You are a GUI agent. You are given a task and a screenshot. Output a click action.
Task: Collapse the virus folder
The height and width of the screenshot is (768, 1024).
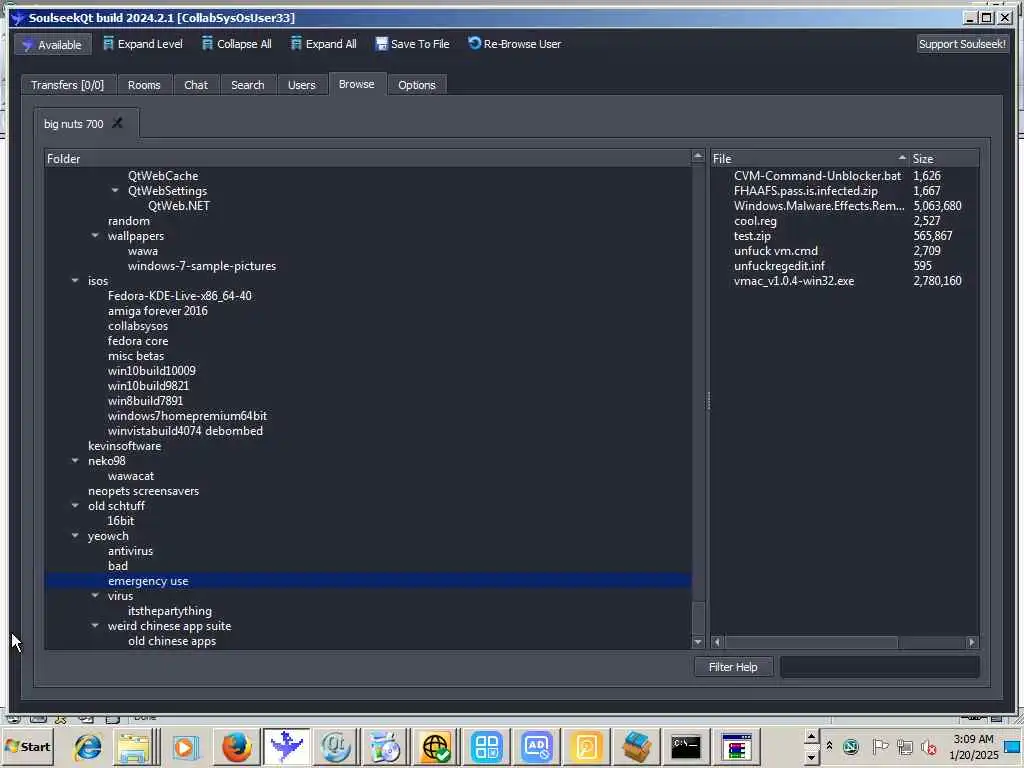coord(95,596)
